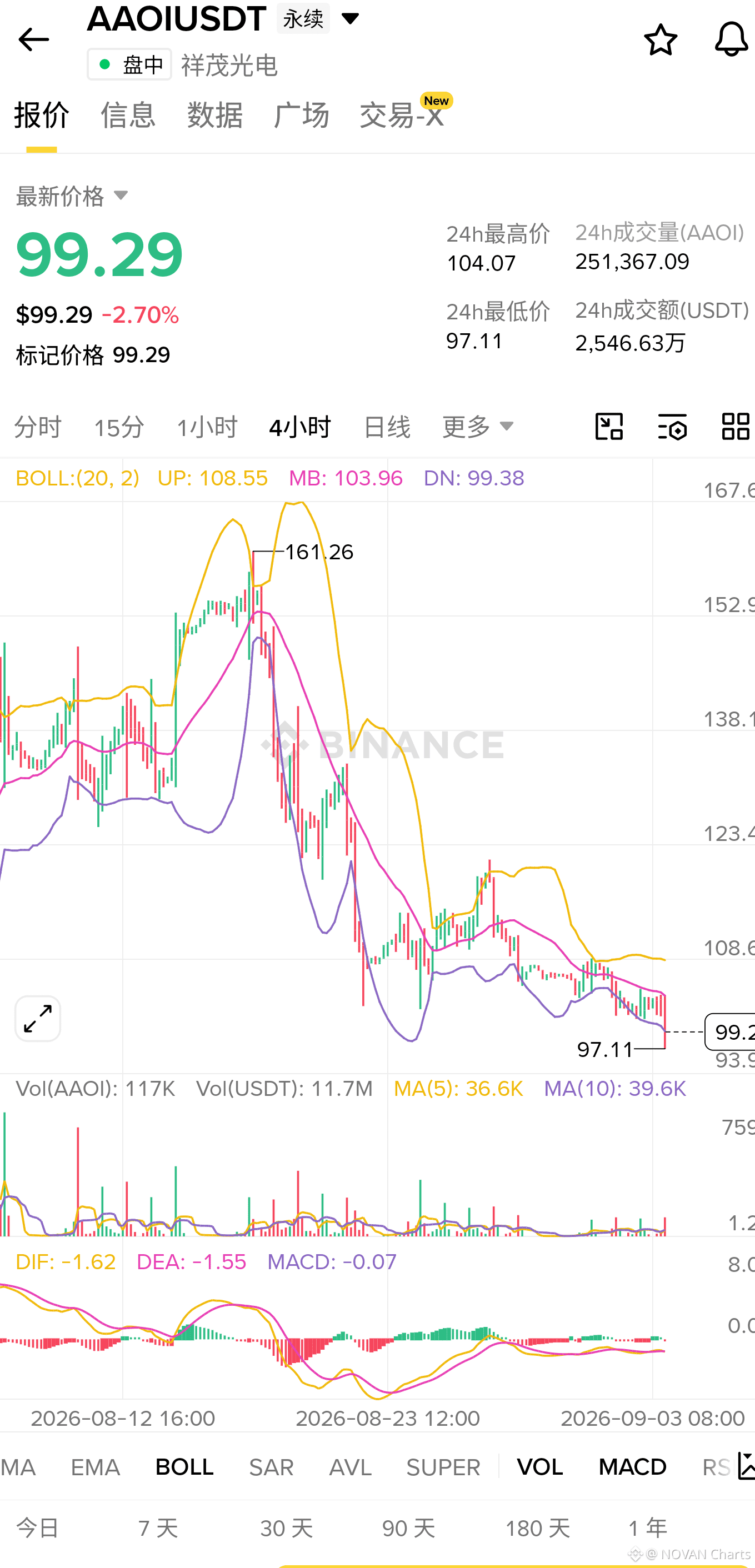Expand the 更多 timeframe dropdown
The height and width of the screenshot is (1568, 755).
click(x=478, y=427)
